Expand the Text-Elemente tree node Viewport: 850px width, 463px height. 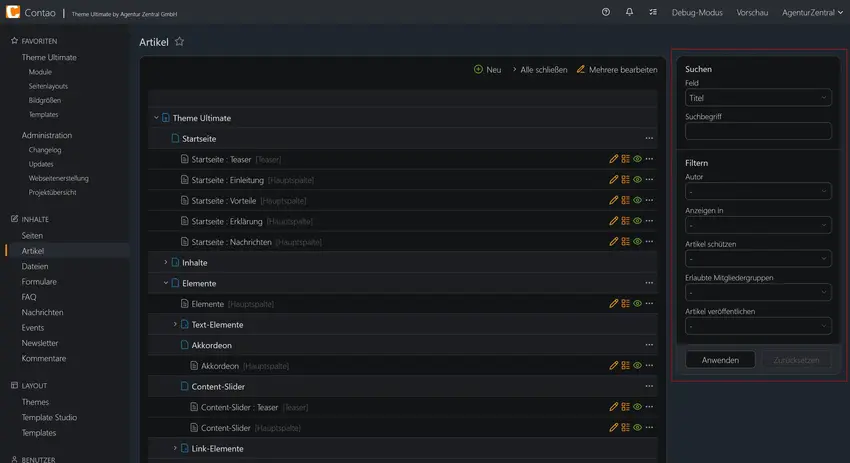point(175,325)
